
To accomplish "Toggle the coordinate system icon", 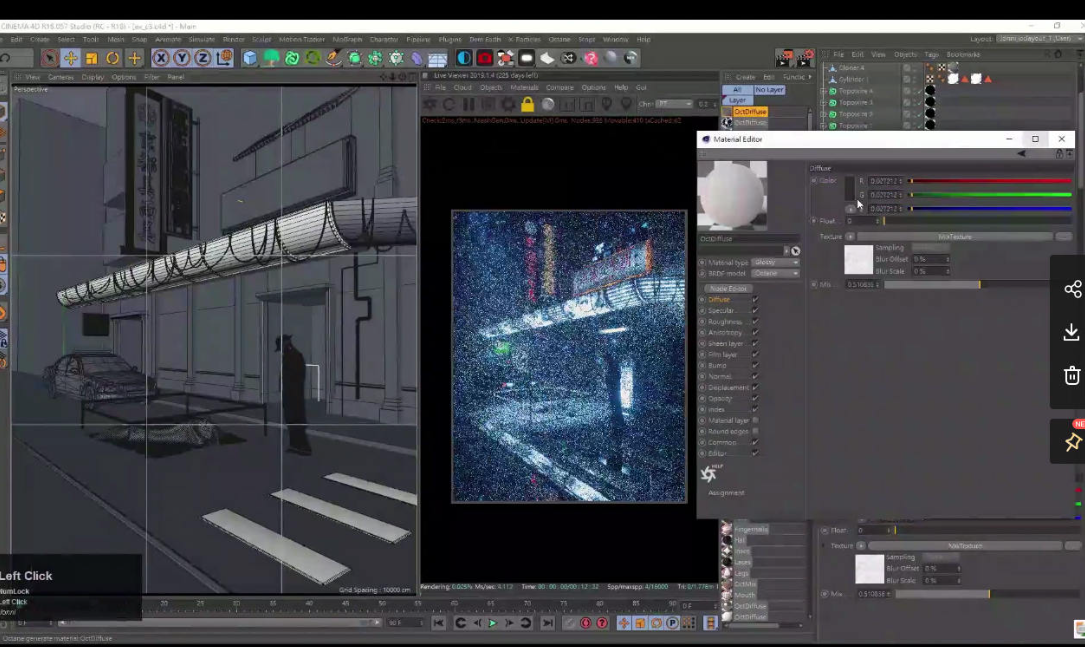I will click(224, 58).
